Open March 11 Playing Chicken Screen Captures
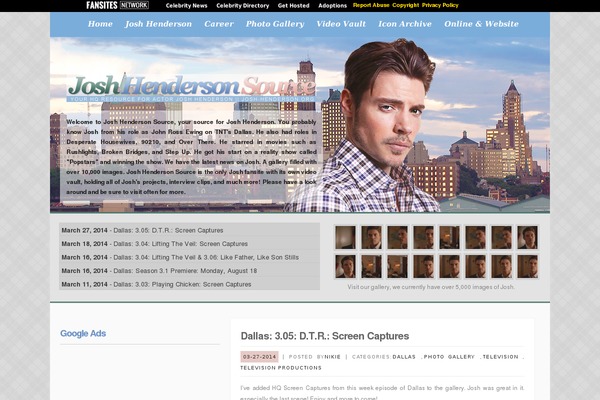Viewport: 600px width, 400px height. [x=182, y=284]
